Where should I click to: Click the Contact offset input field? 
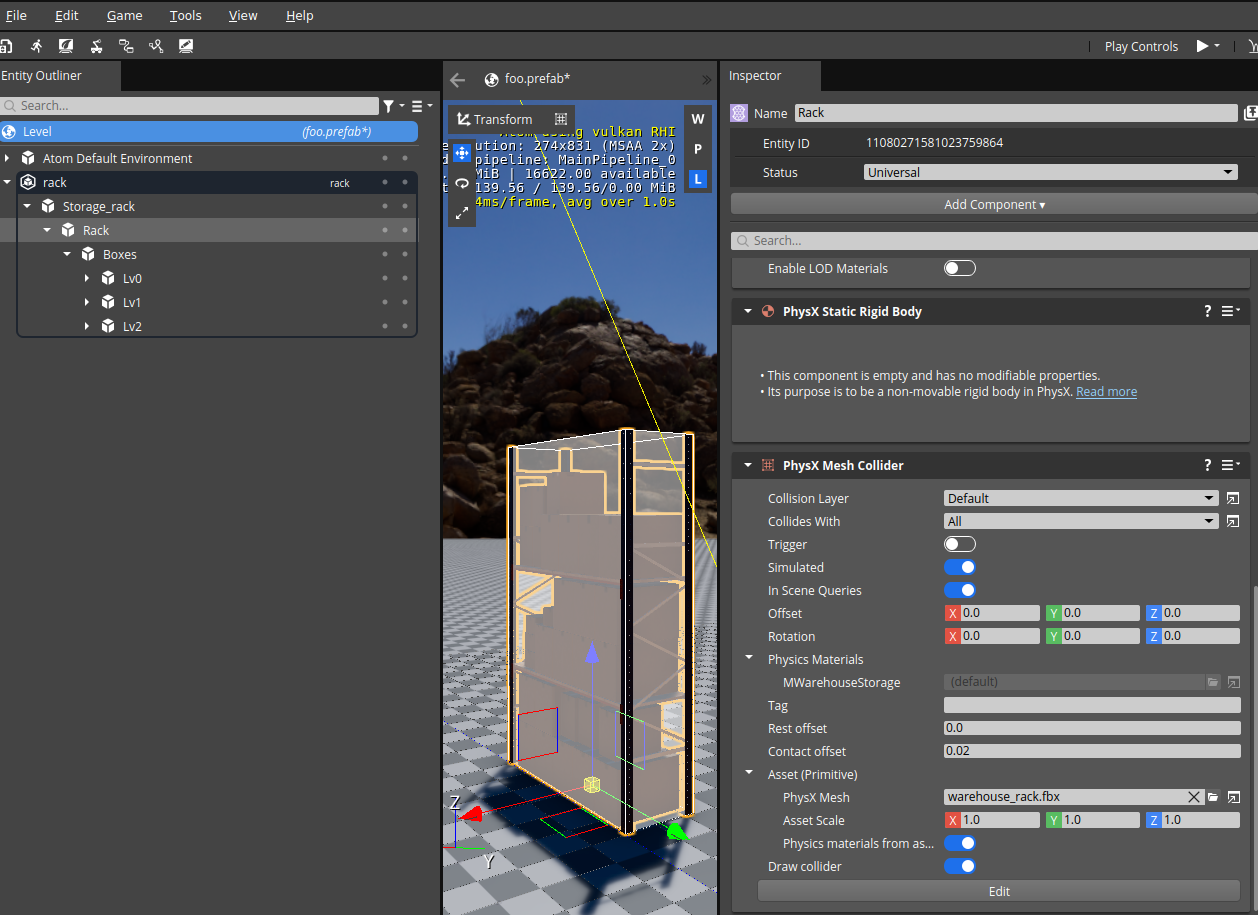click(x=1091, y=752)
